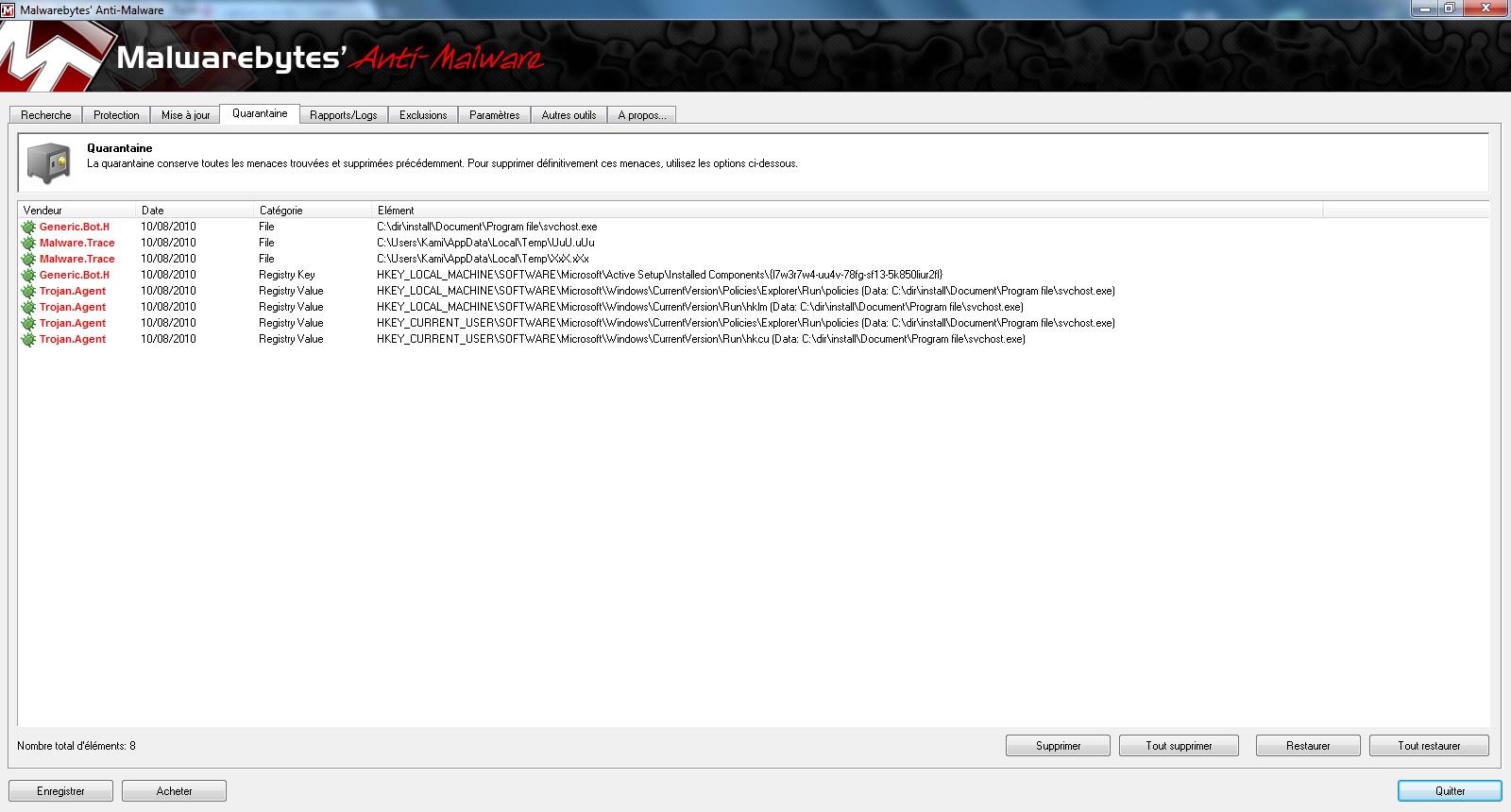Click the Restaurer button
The height and width of the screenshot is (812, 1511).
tap(1308, 746)
